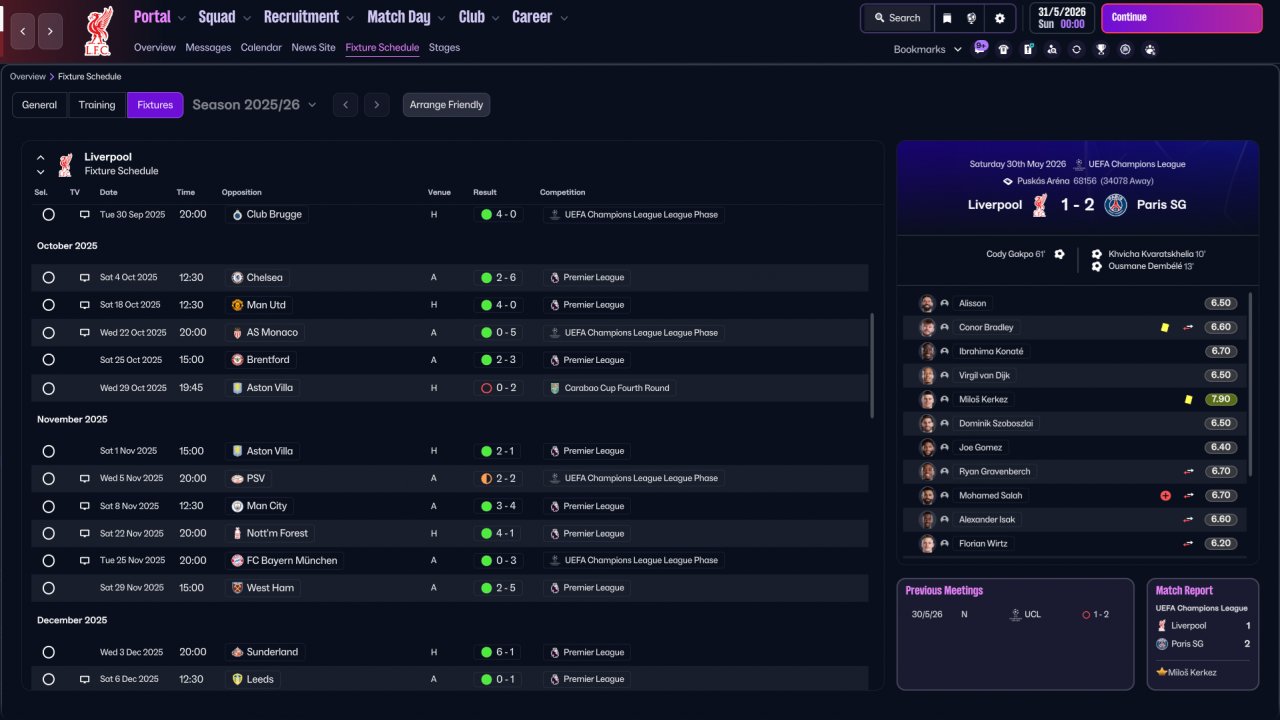Open the people group bookmark icon

[1150, 49]
